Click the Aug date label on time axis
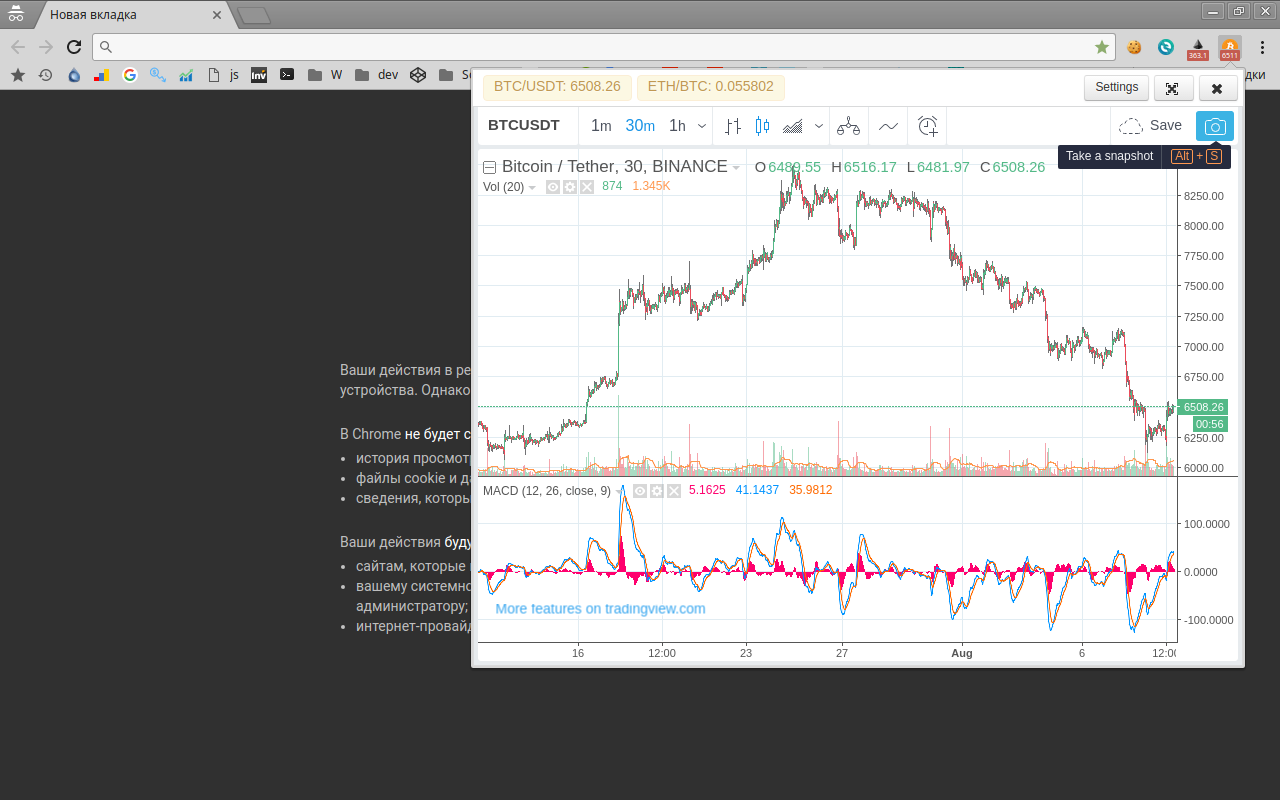Image resolution: width=1280 pixels, height=800 pixels. tap(961, 653)
